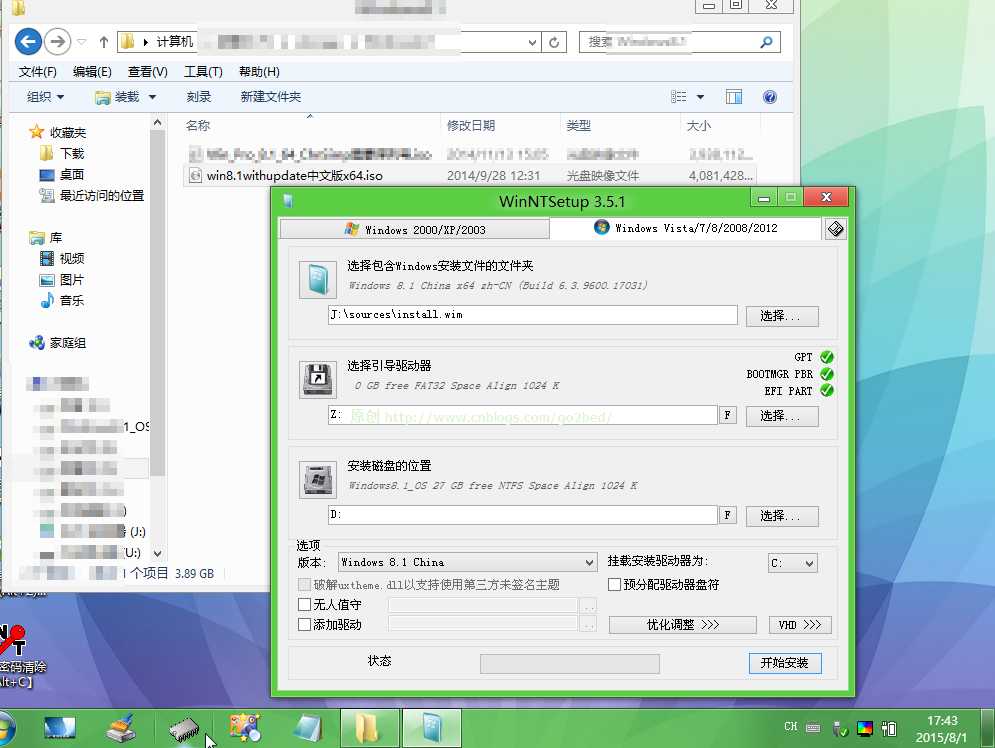
Task: Go back in the Explorer window
Action: [28, 42]
